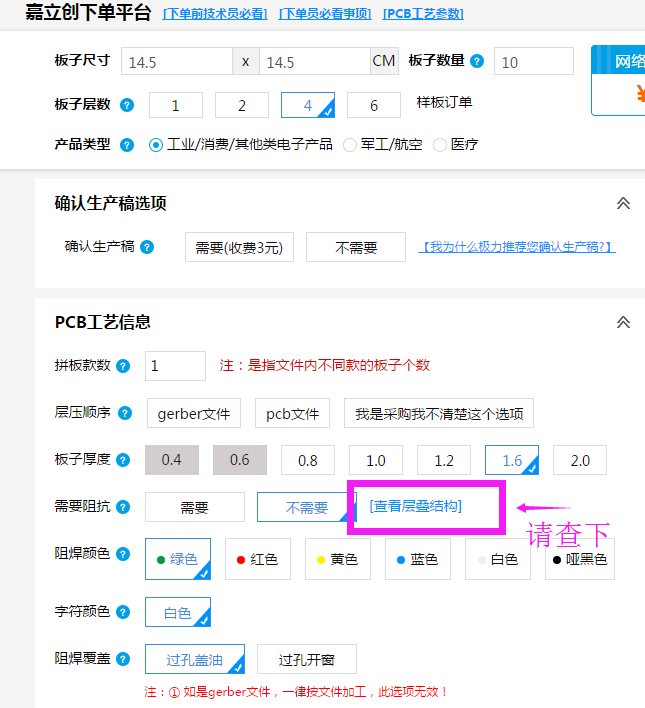Click the 板子数量 input field

533,61
